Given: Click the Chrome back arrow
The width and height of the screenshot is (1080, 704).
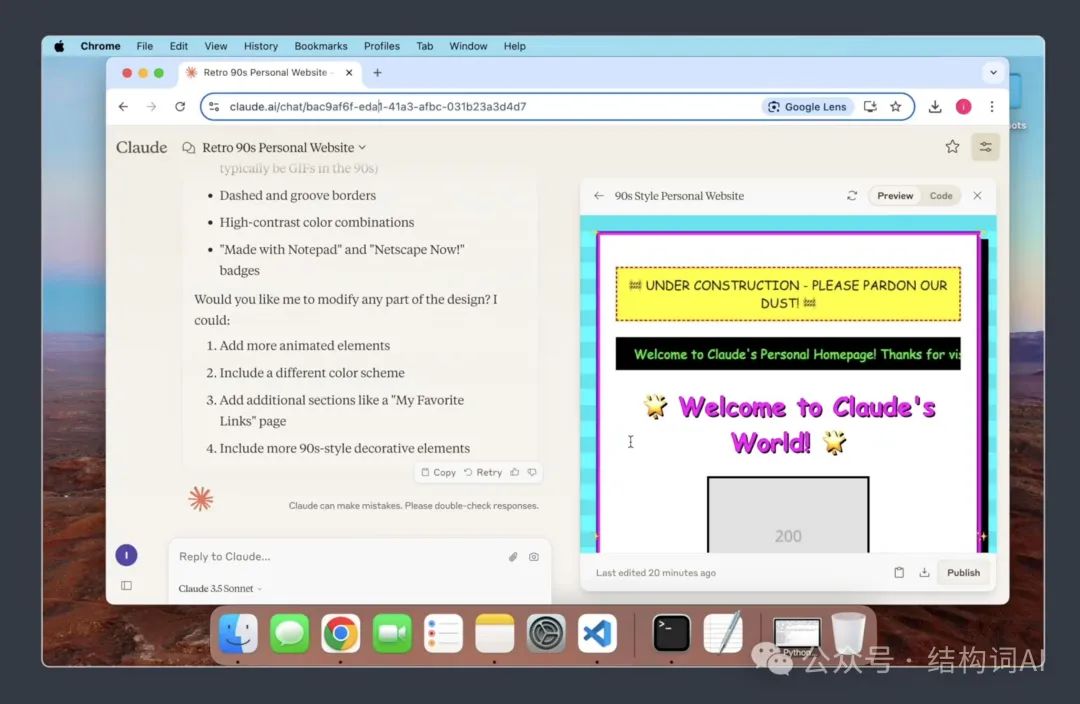Looking at the screenshot, I should click(123, 107).
